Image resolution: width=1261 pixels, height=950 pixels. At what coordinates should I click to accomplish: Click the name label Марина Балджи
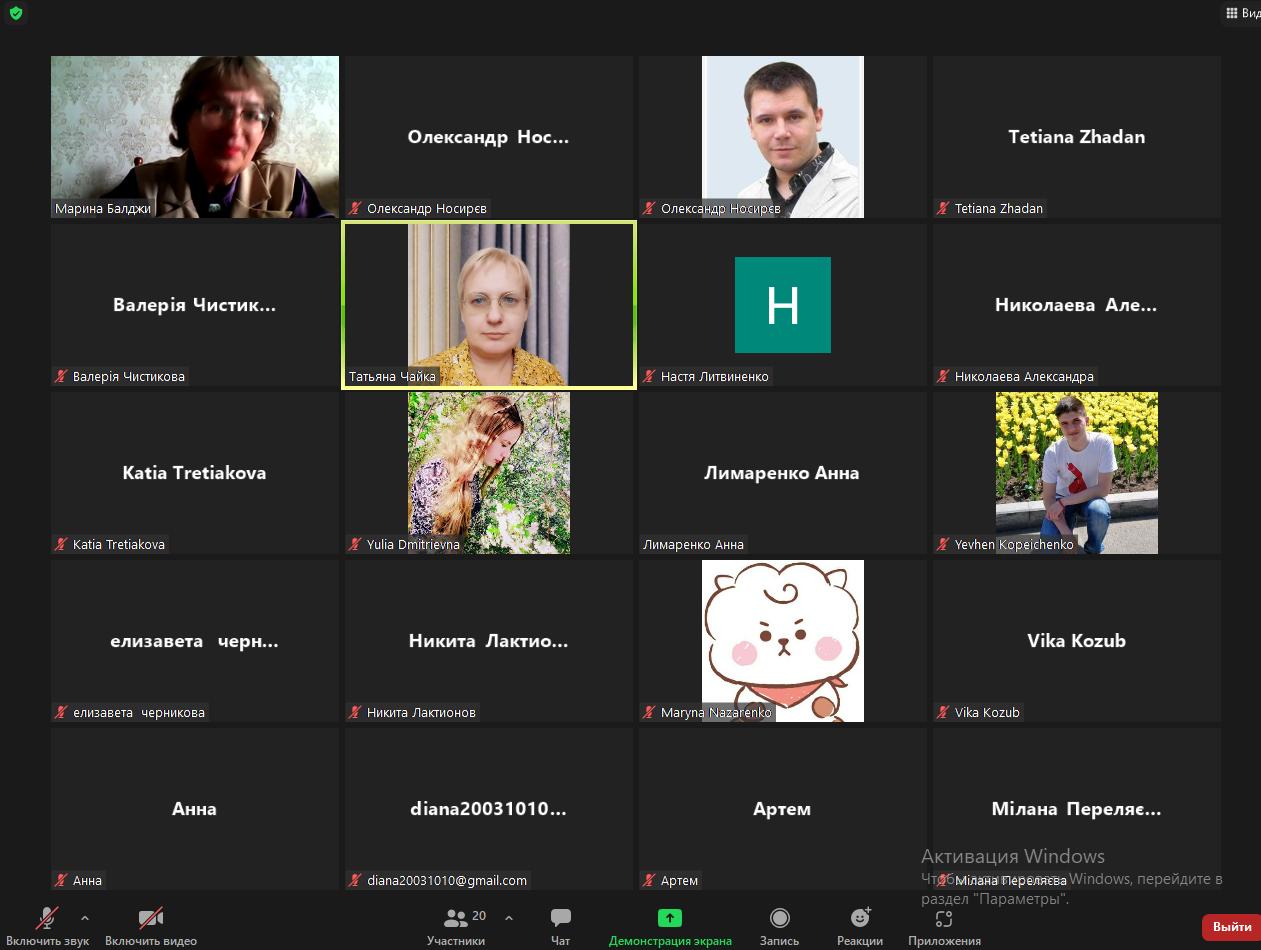click(103, 208)
